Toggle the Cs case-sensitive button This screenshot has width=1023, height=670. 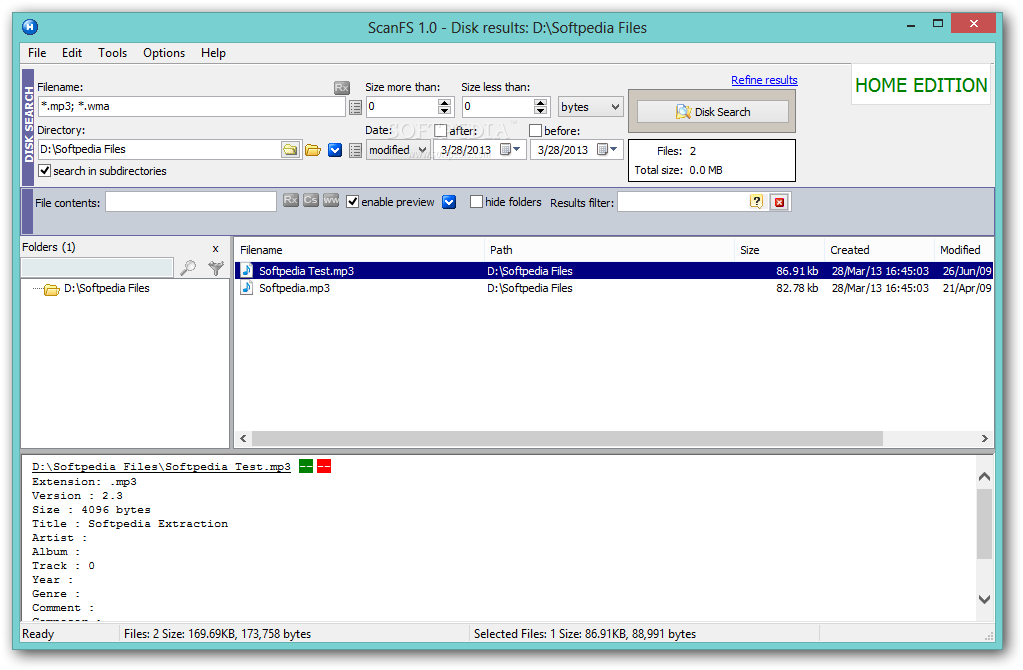tap(311, 200)
